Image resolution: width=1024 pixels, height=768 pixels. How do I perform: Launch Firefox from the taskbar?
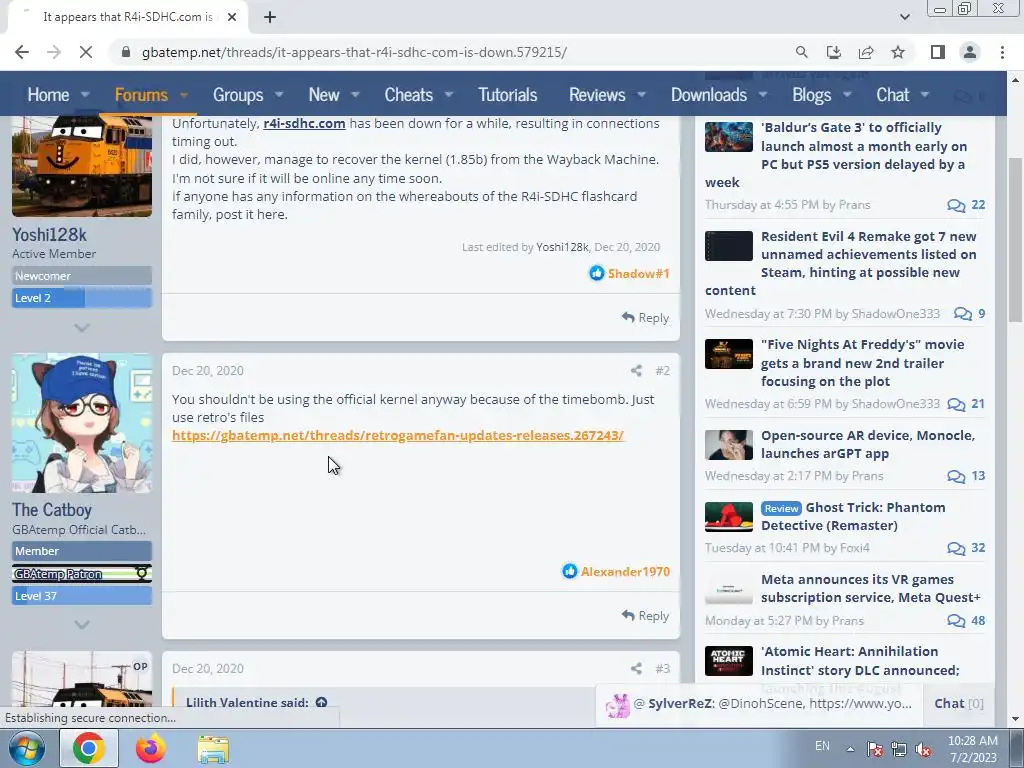click(151, 748)
